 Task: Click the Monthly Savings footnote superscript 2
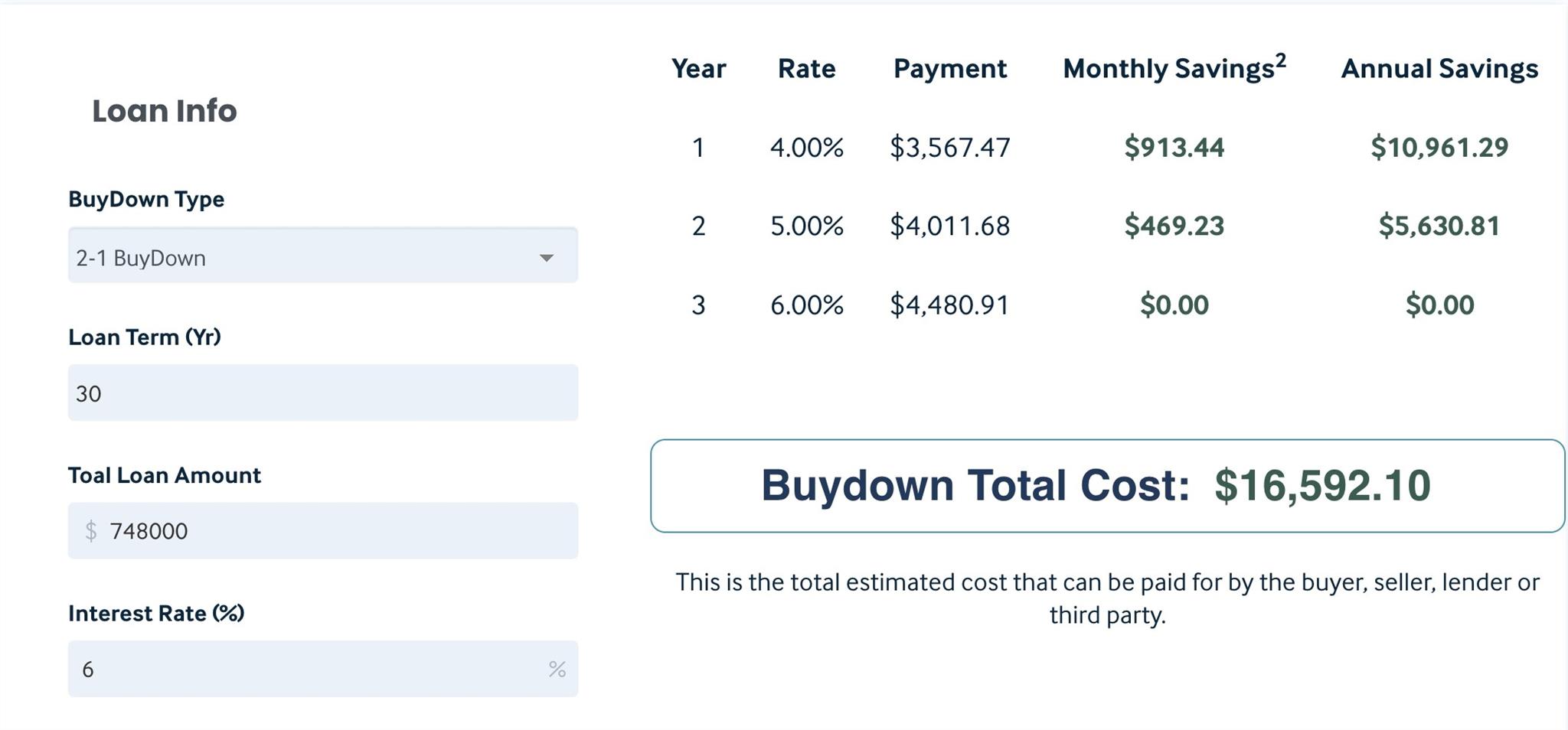click(x=1281, y=60)
